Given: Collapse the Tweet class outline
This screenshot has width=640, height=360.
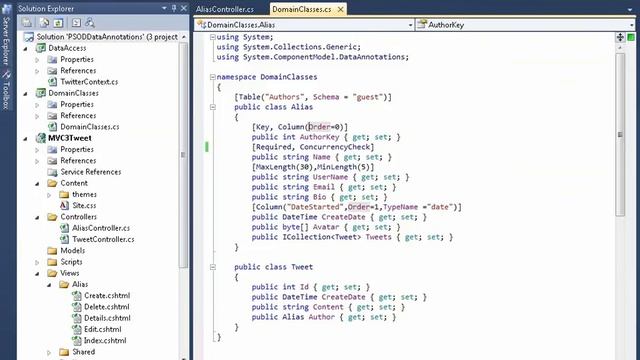Looking at the screenshot, I should [213, 267].
